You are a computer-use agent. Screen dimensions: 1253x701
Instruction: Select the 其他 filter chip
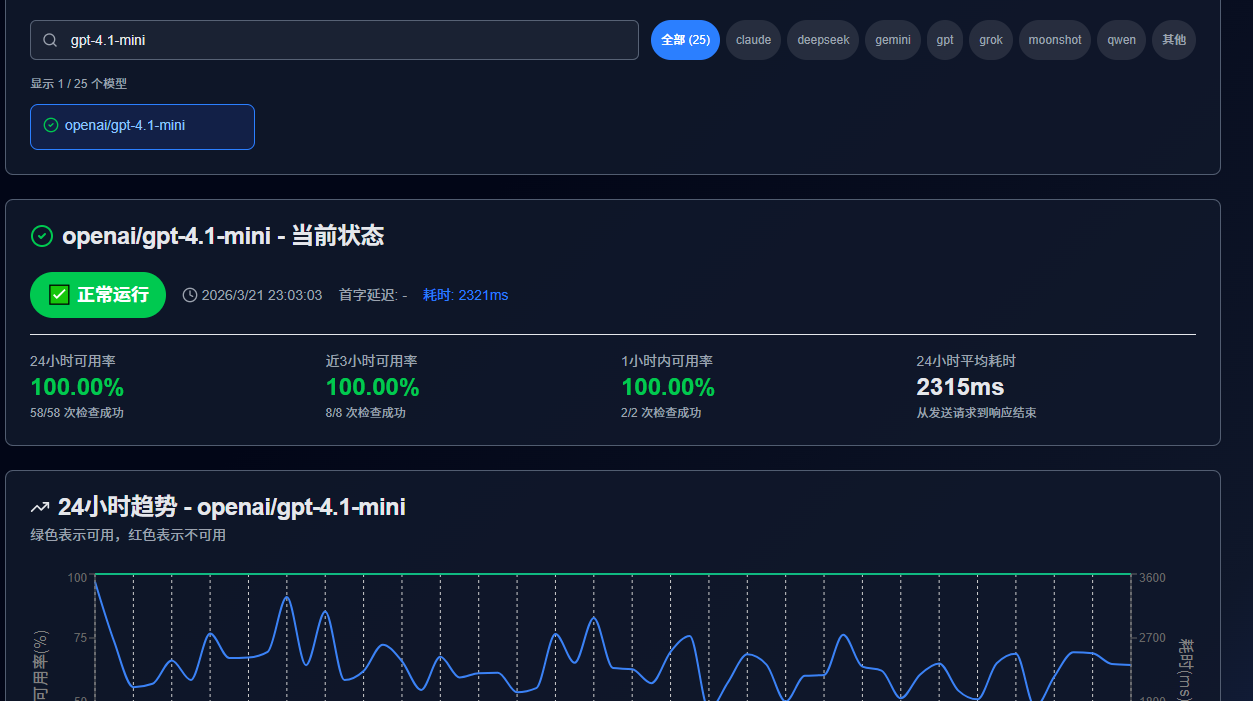click(1174, 40)
